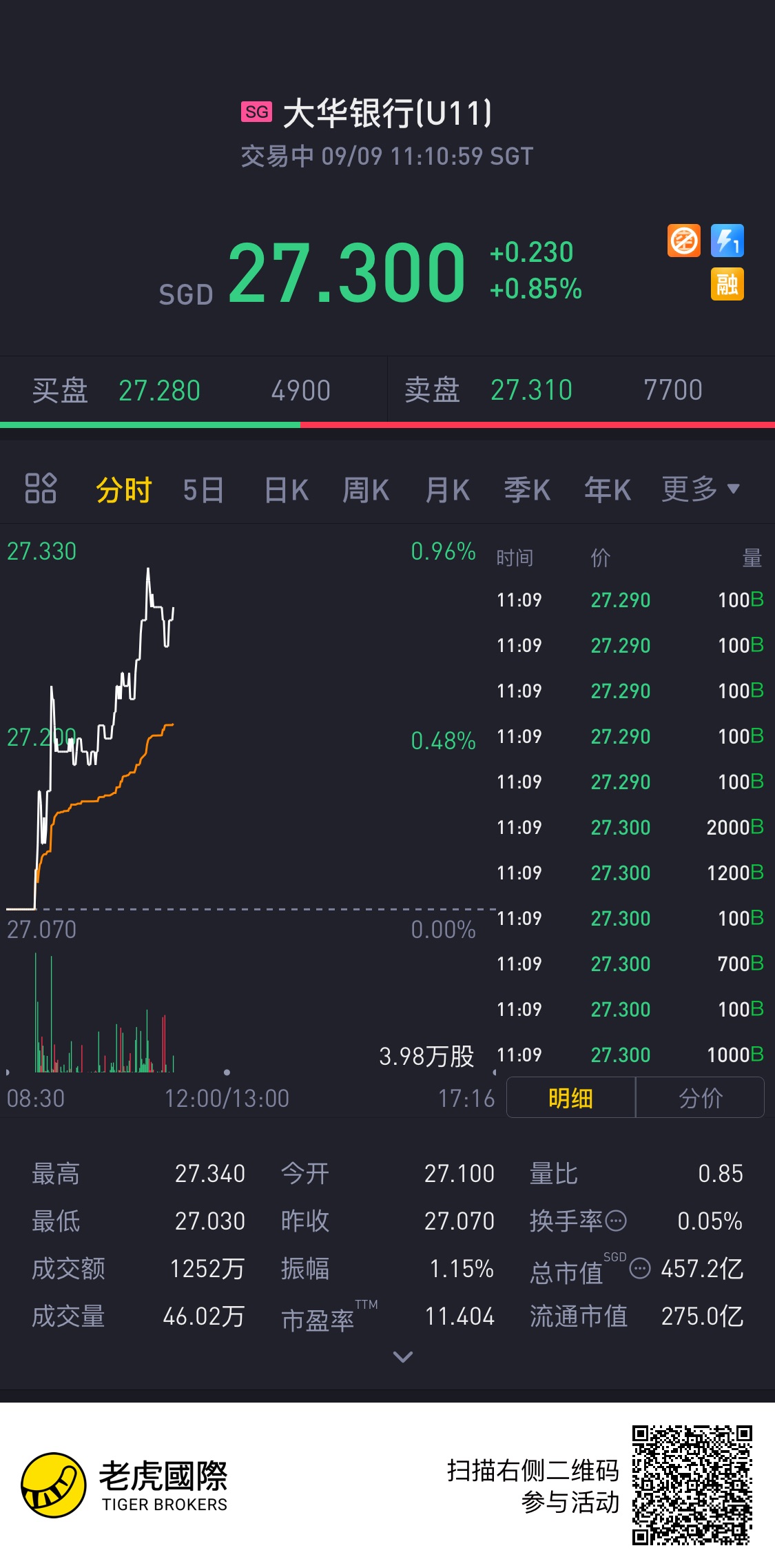Viewport: 775px width, 1568px height.
Task: Tap the 买盘 bid price 27.280
Action: click(x=159, y=391)
